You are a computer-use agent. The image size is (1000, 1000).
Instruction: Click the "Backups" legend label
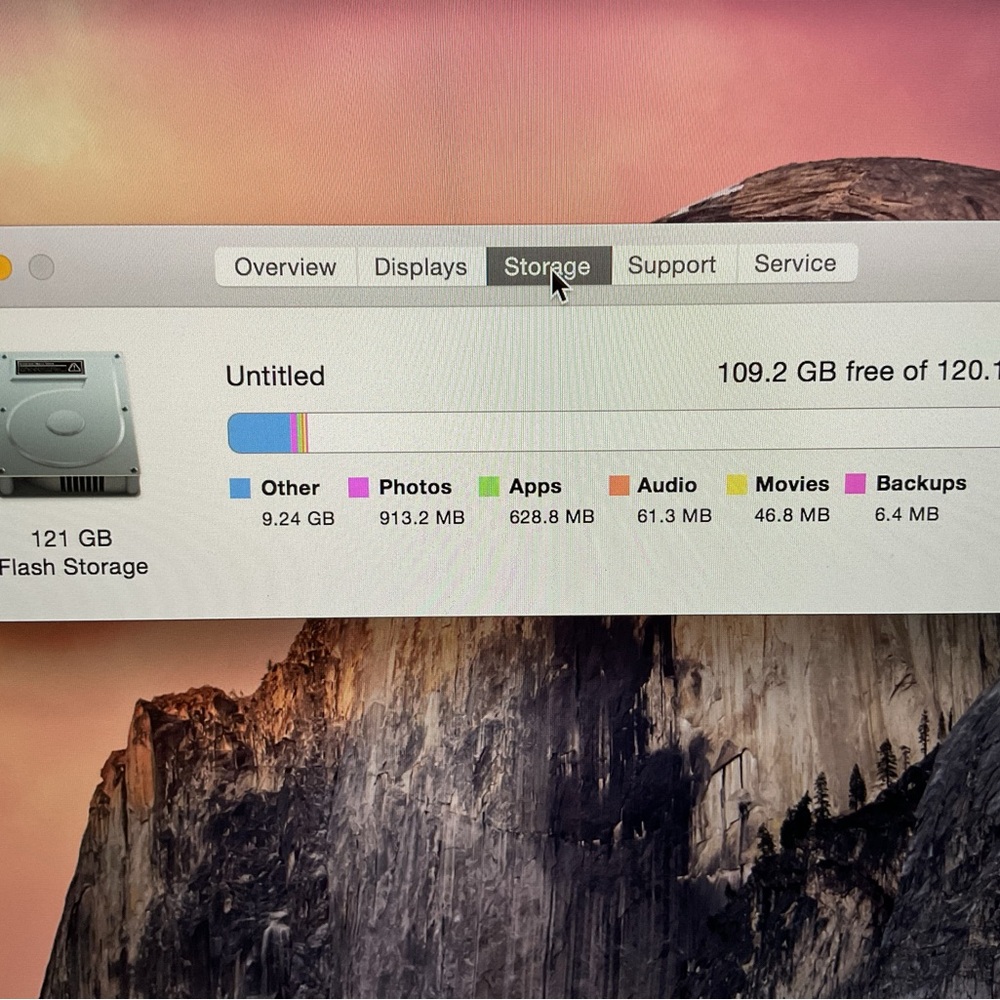[922, 483]
